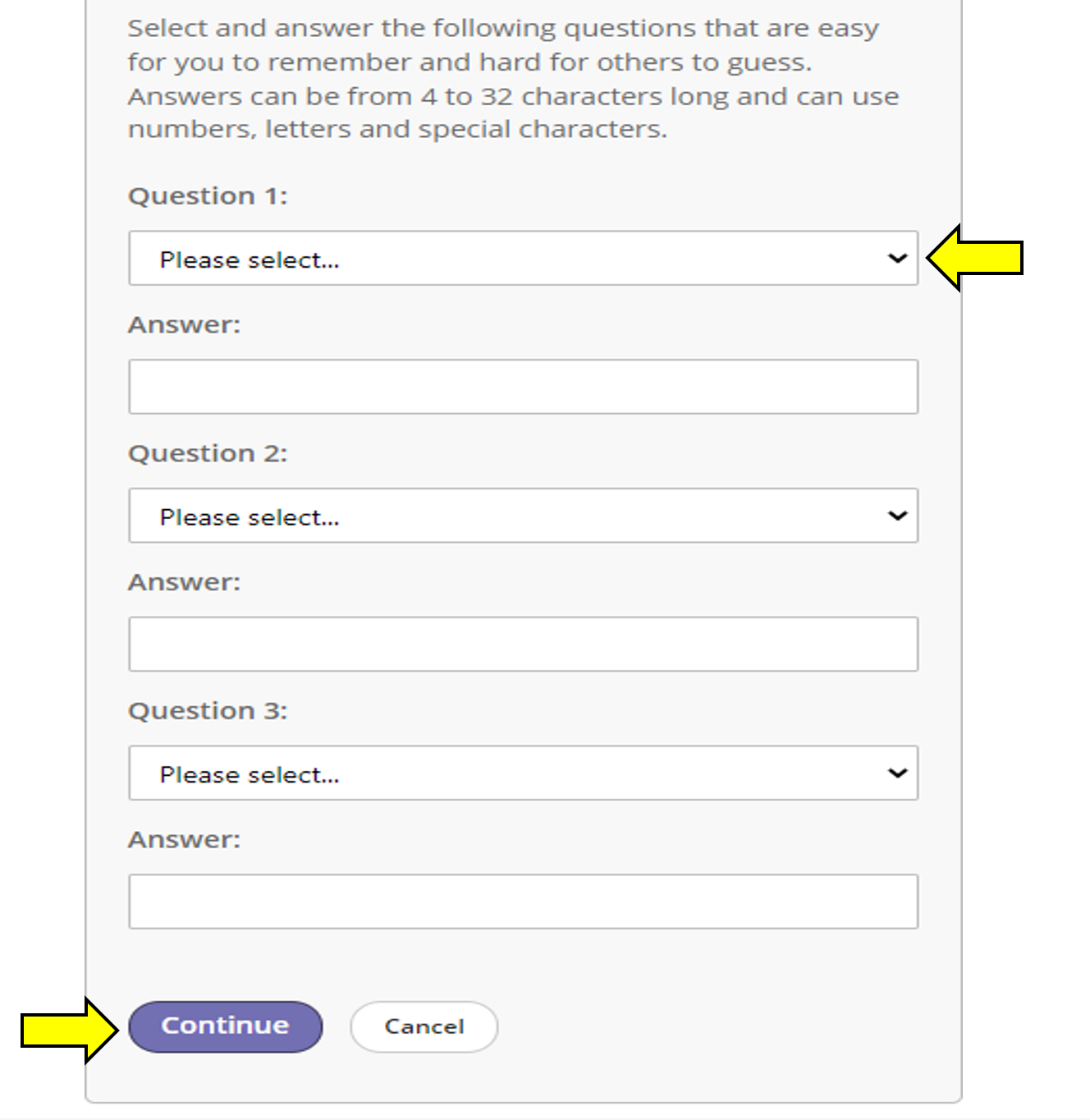This screenshot has height=1120, width=1090.
Task: Click the chevron arrow in Question 2 select
Action: point(897,516)
